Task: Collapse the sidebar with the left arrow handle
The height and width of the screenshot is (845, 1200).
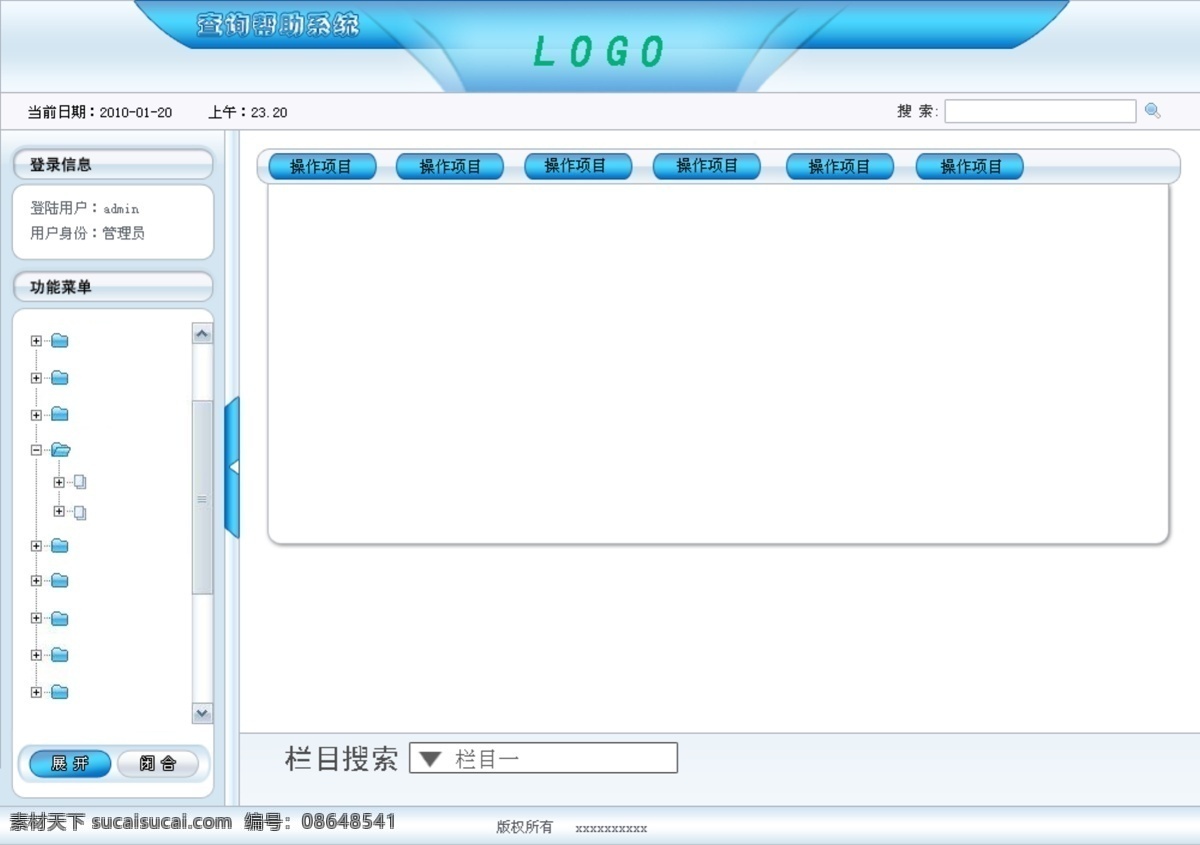Action: 233,467
